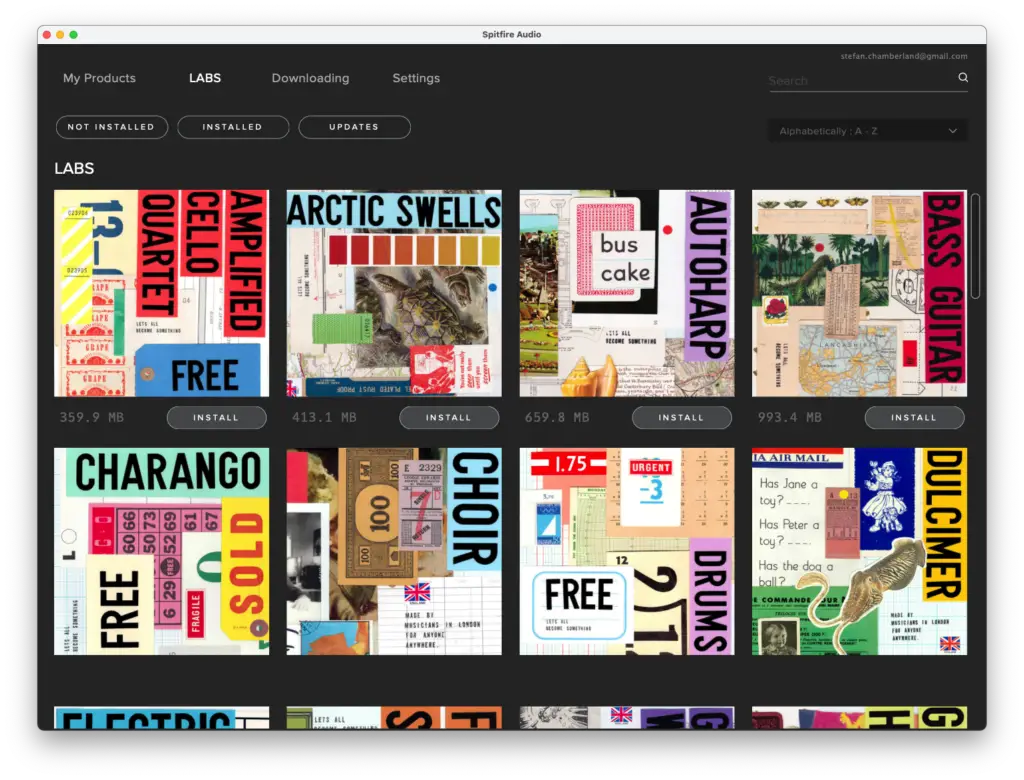Open the Autoharp bus cake artwork
Viewport: 1024px width, 780px height.
pos(626,293)
